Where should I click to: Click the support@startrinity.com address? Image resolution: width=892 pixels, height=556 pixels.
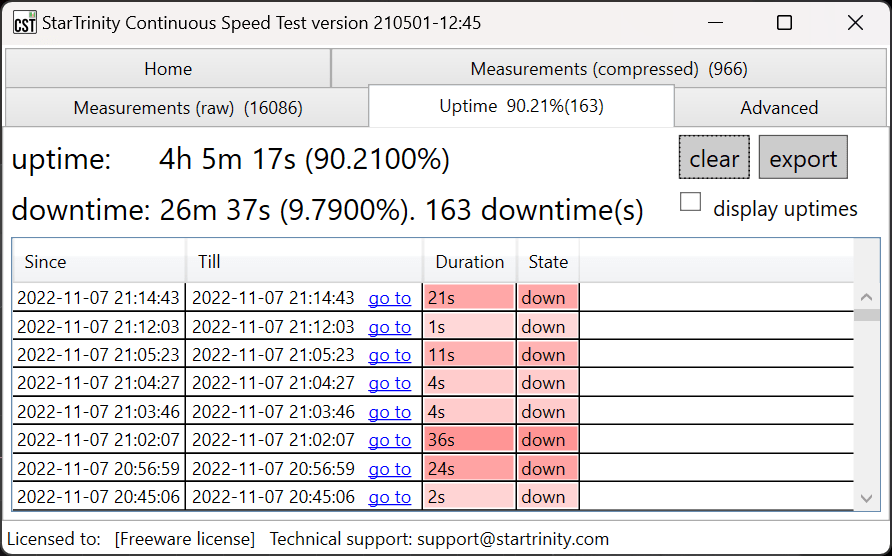pos(513,538)
